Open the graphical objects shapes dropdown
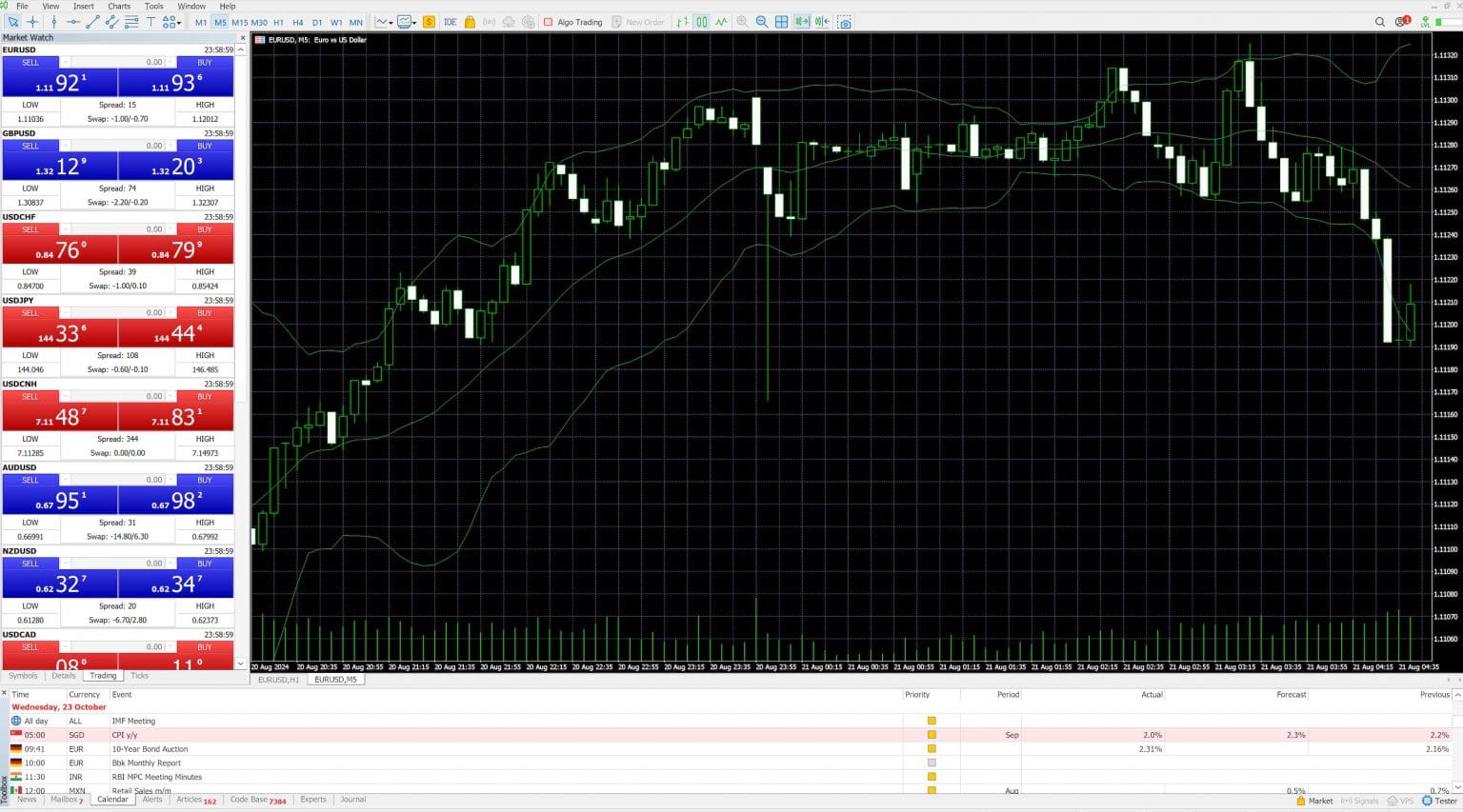Image resolution: width=1463 pixels, height=812 pixels. coord(171,22)
